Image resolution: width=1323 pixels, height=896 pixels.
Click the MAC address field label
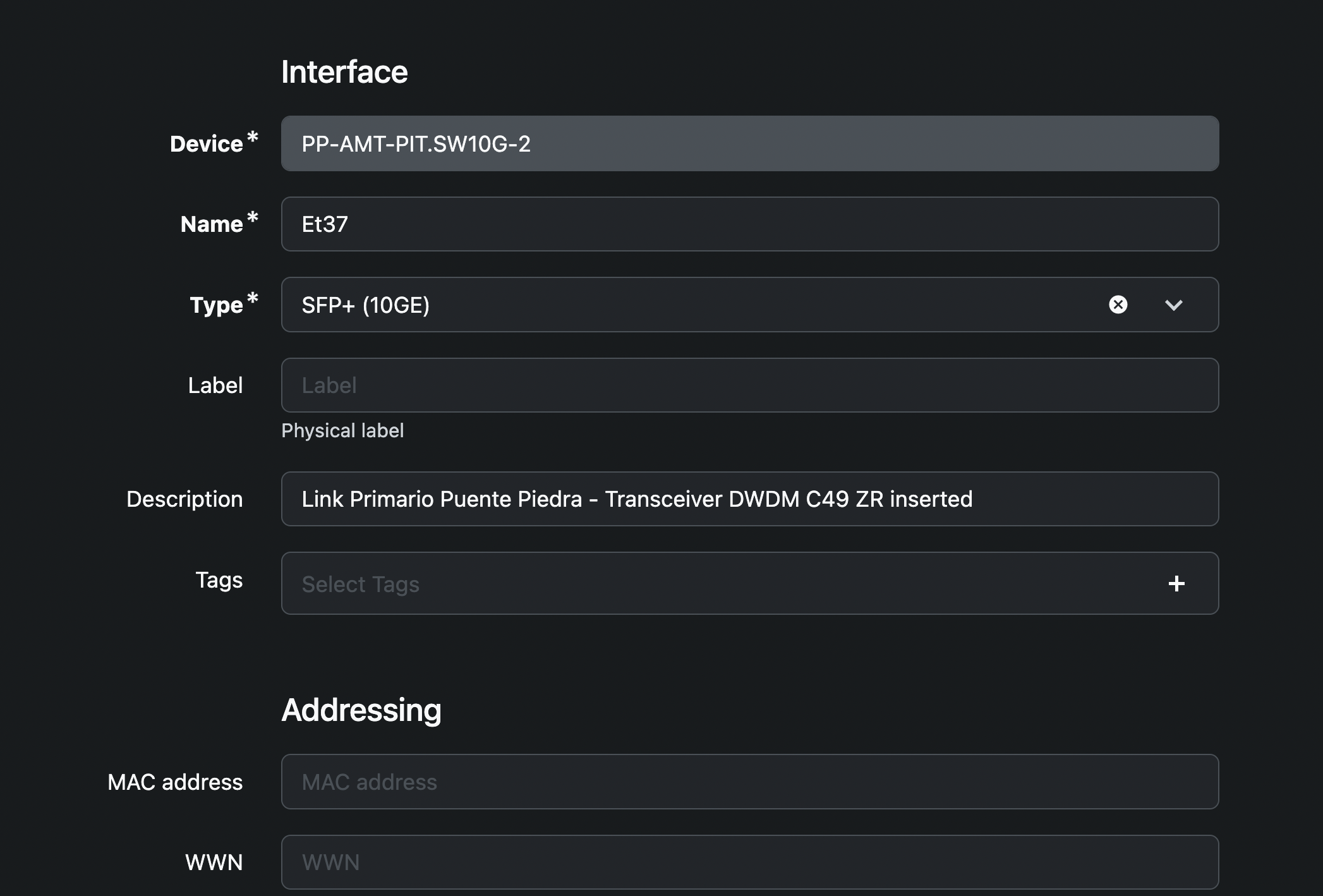175,782
